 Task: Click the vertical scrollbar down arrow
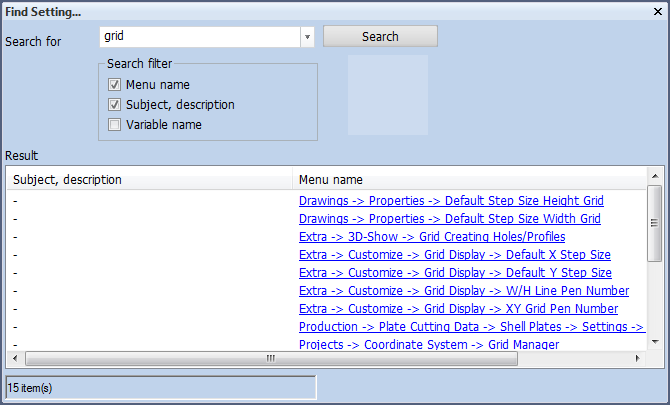pos(655,341)
